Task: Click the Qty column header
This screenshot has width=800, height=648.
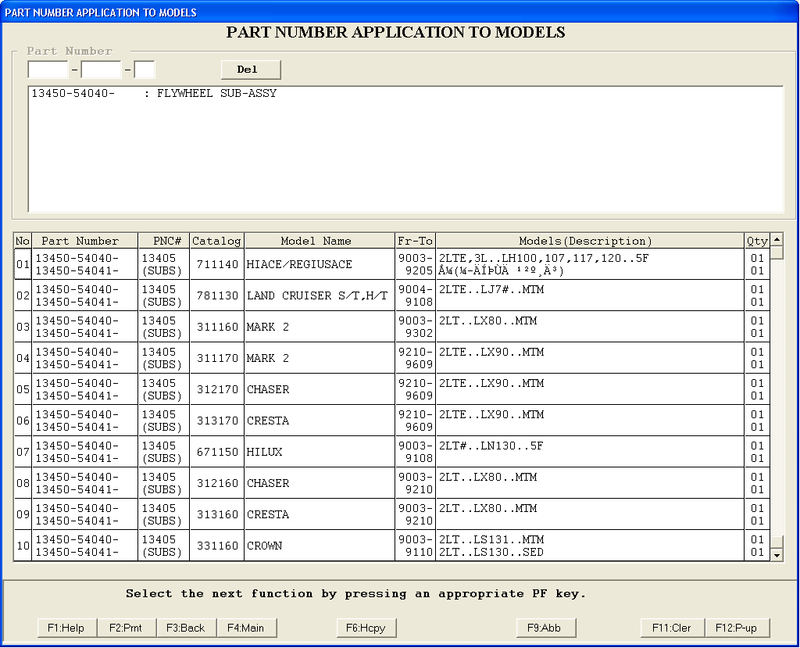Action: [757, 241]
